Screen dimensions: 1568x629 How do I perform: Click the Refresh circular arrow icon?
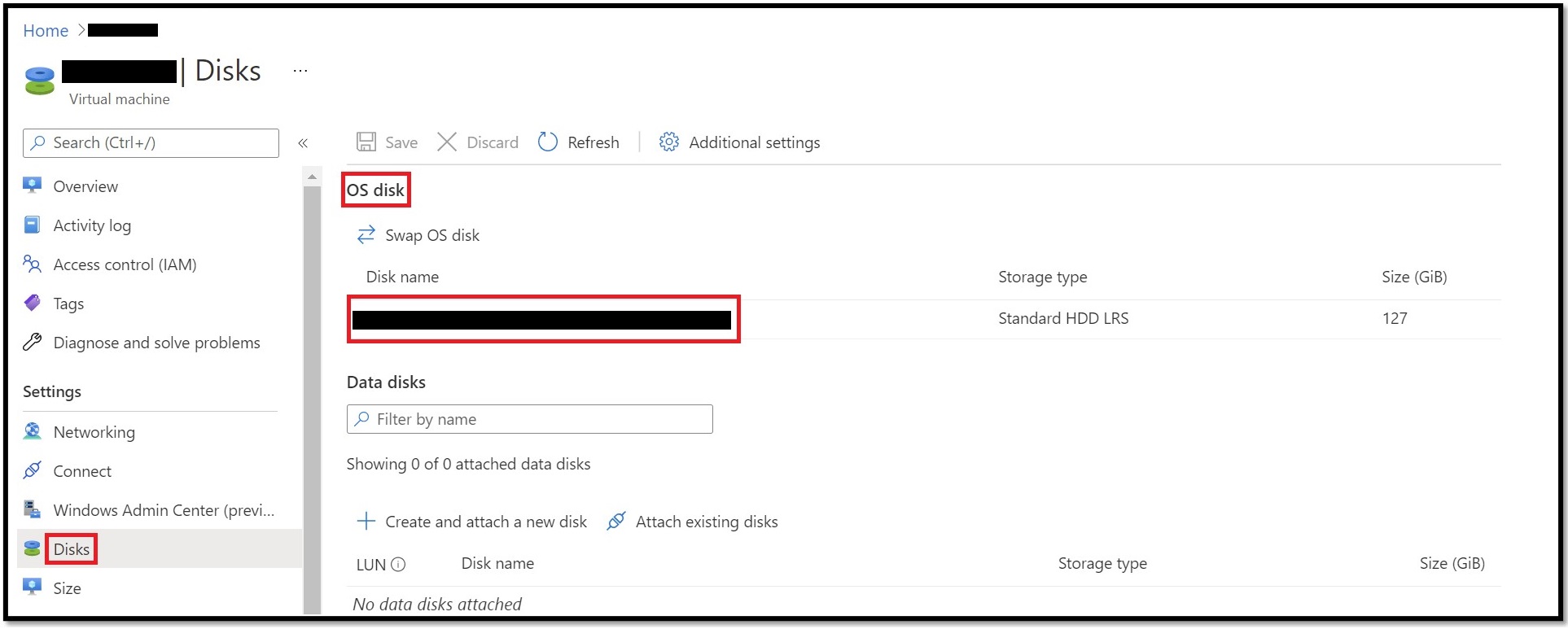(548, 142)
